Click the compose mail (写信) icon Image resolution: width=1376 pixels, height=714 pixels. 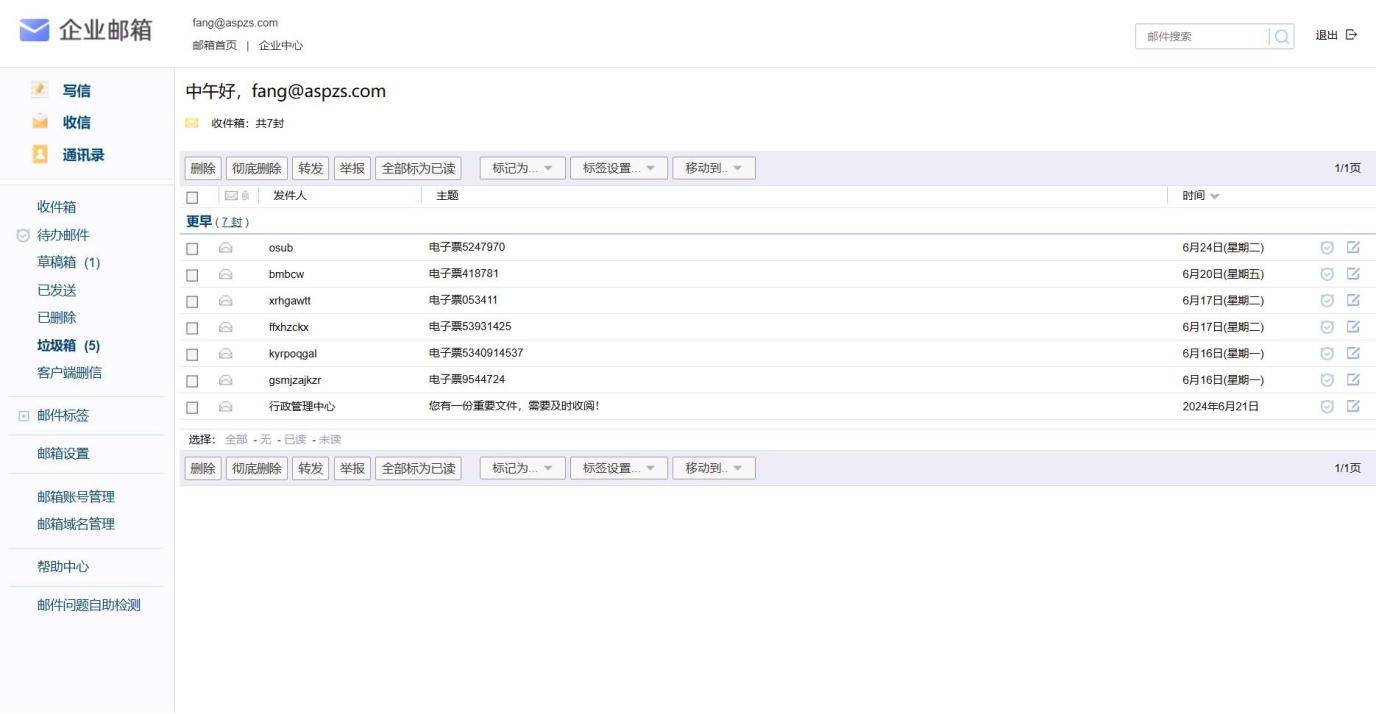pos(40,90)
